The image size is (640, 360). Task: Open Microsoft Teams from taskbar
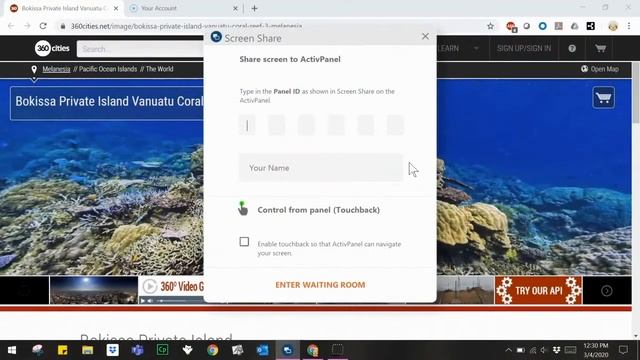coord(138,350)
